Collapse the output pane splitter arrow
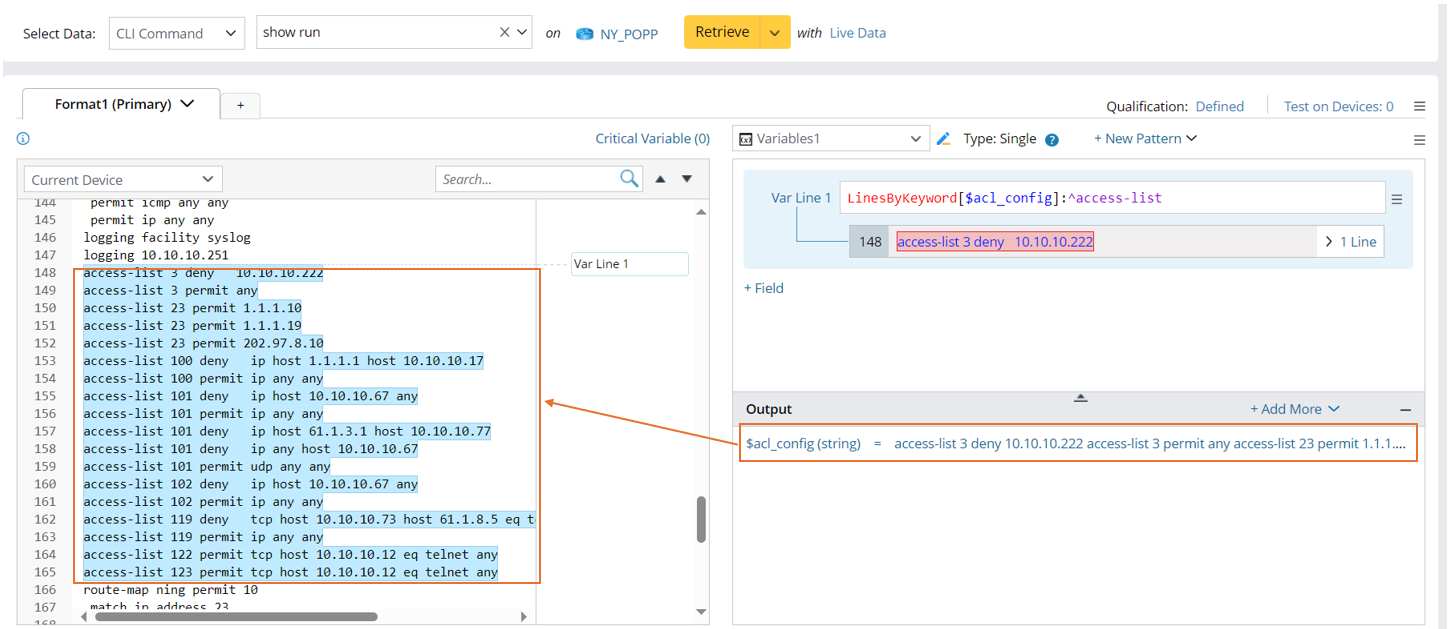The image size is (1451, 629). 1080,397
